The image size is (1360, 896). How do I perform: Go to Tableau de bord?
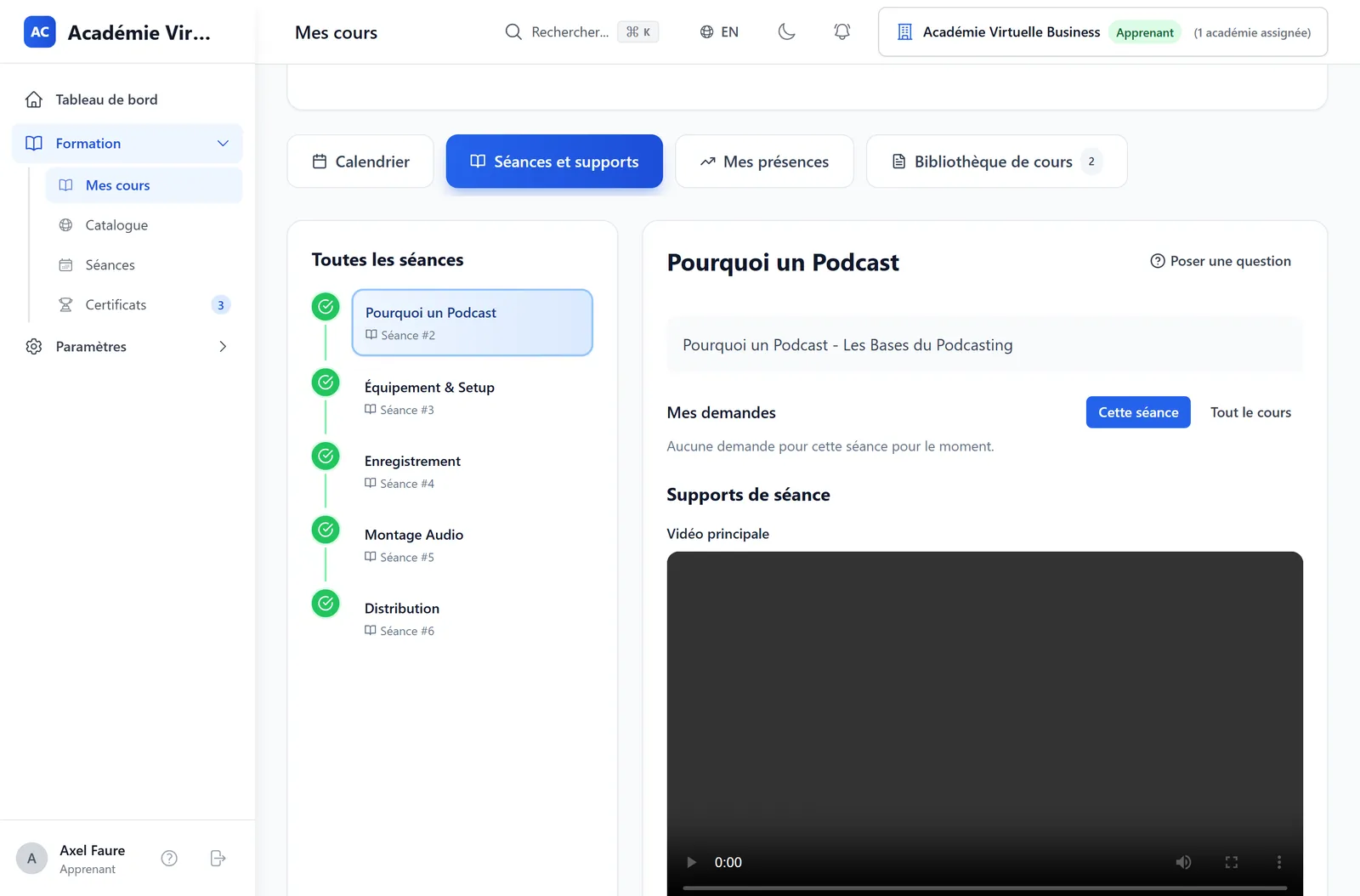127,99
